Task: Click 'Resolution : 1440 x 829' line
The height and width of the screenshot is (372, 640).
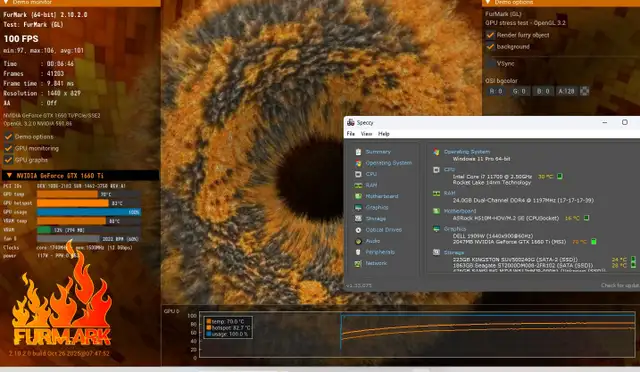Action: point(42,94)
